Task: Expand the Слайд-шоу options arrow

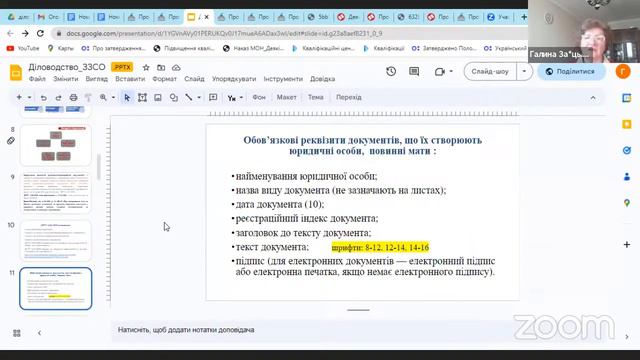Action: click(524, 71)
